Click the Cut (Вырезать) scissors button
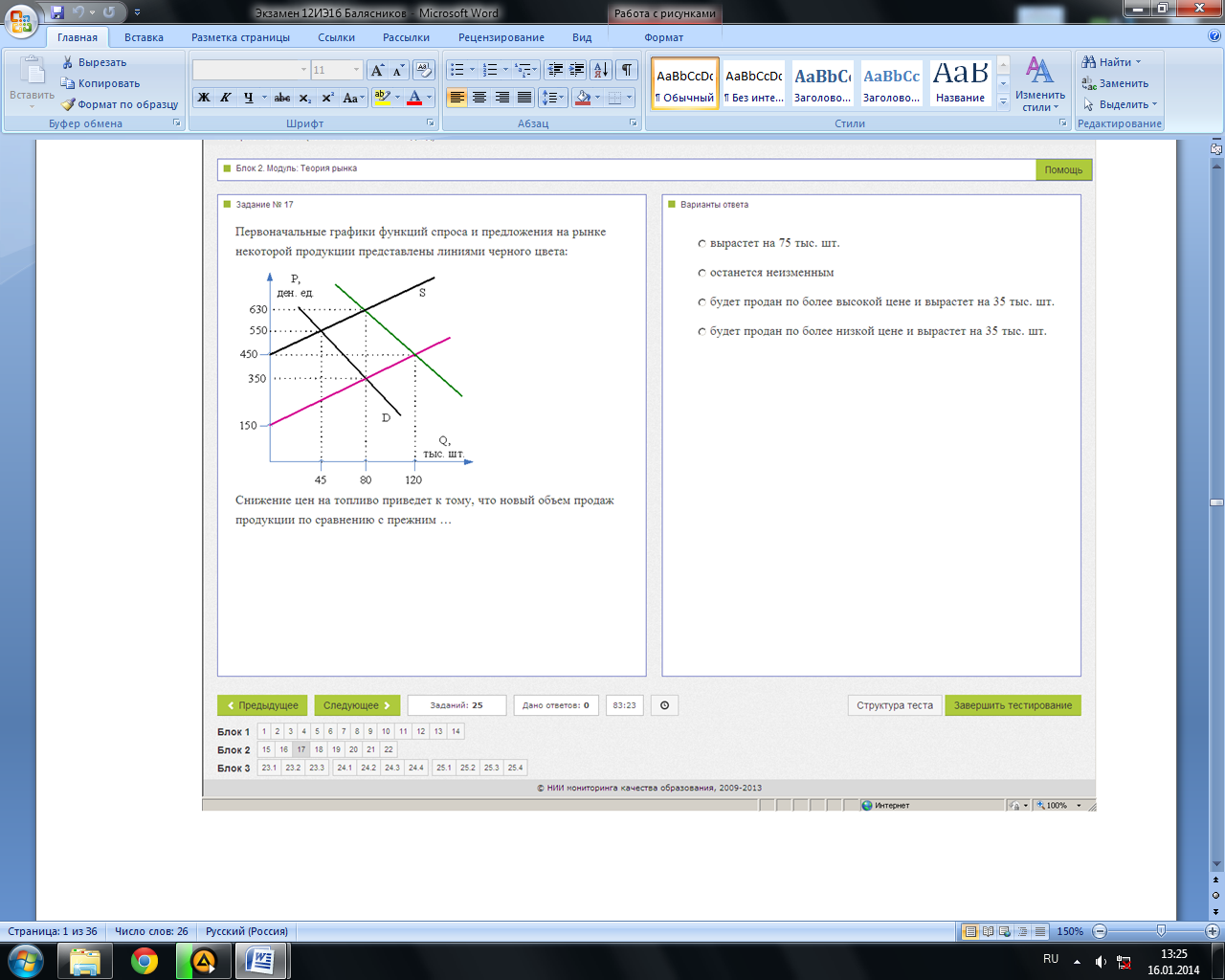Screen dimensions: 1225x980 point(94,62)
